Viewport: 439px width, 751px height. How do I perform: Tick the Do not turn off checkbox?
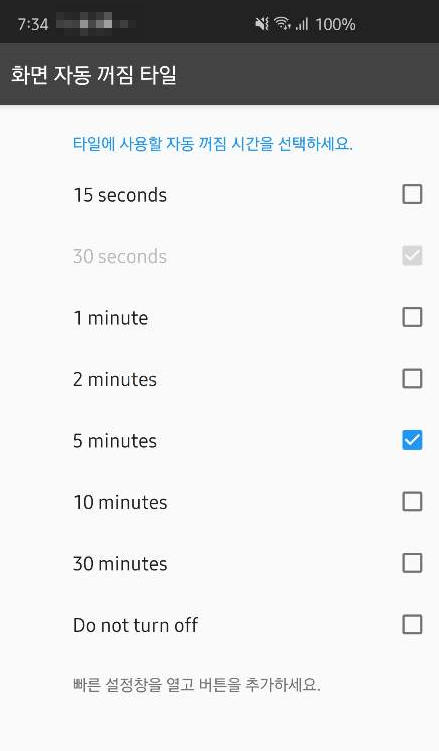pyautogui.click(x=412, y=624)
